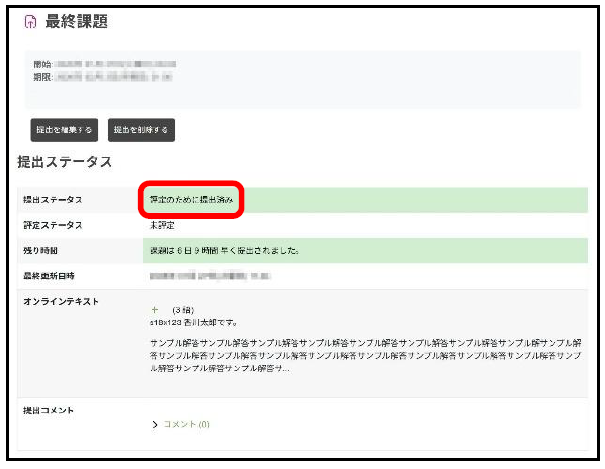Expand comments using the chevron arrow
This screenshot has width=605, height=469.
[x=154, y=425]
